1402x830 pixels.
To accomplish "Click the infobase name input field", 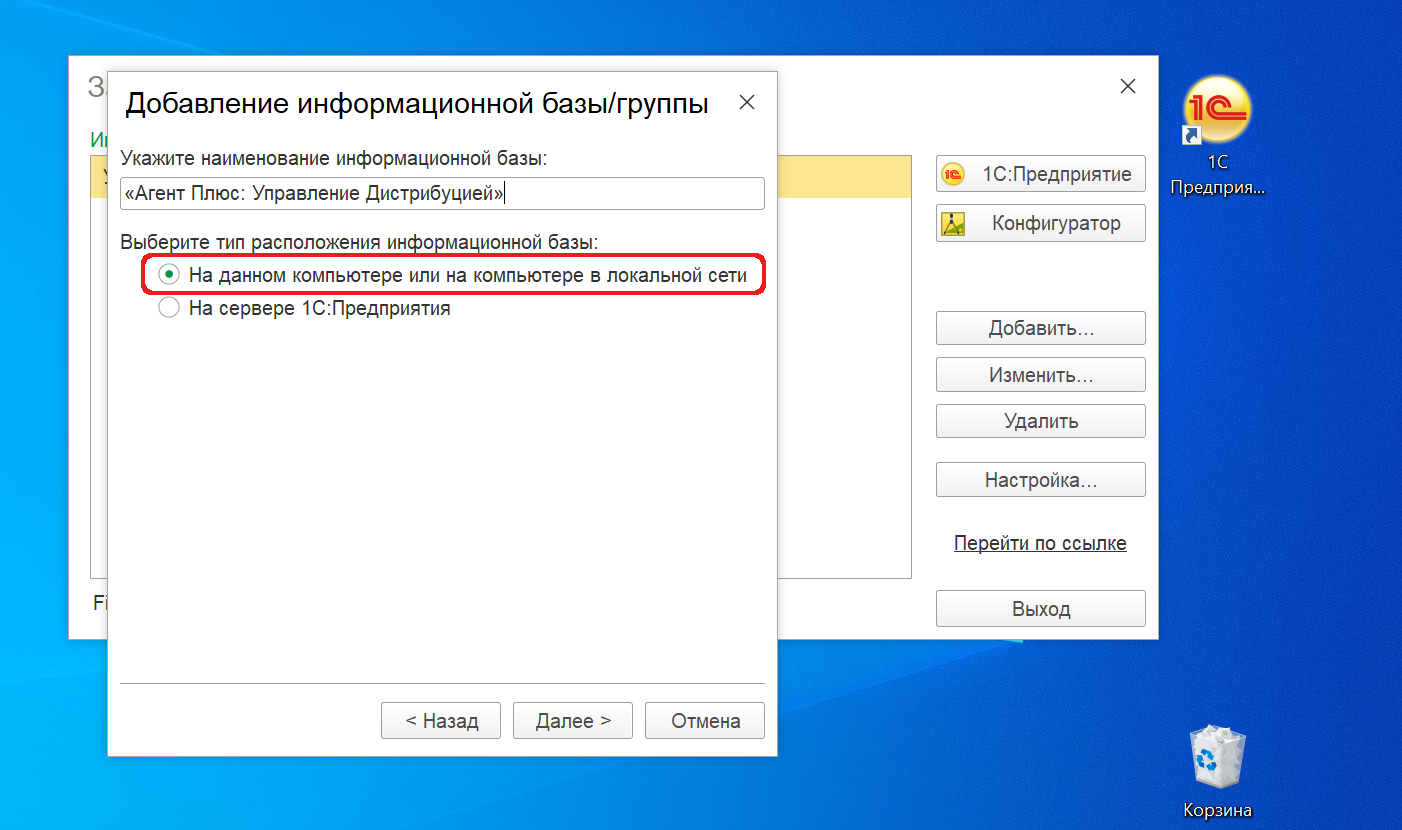I will (442, 193).
